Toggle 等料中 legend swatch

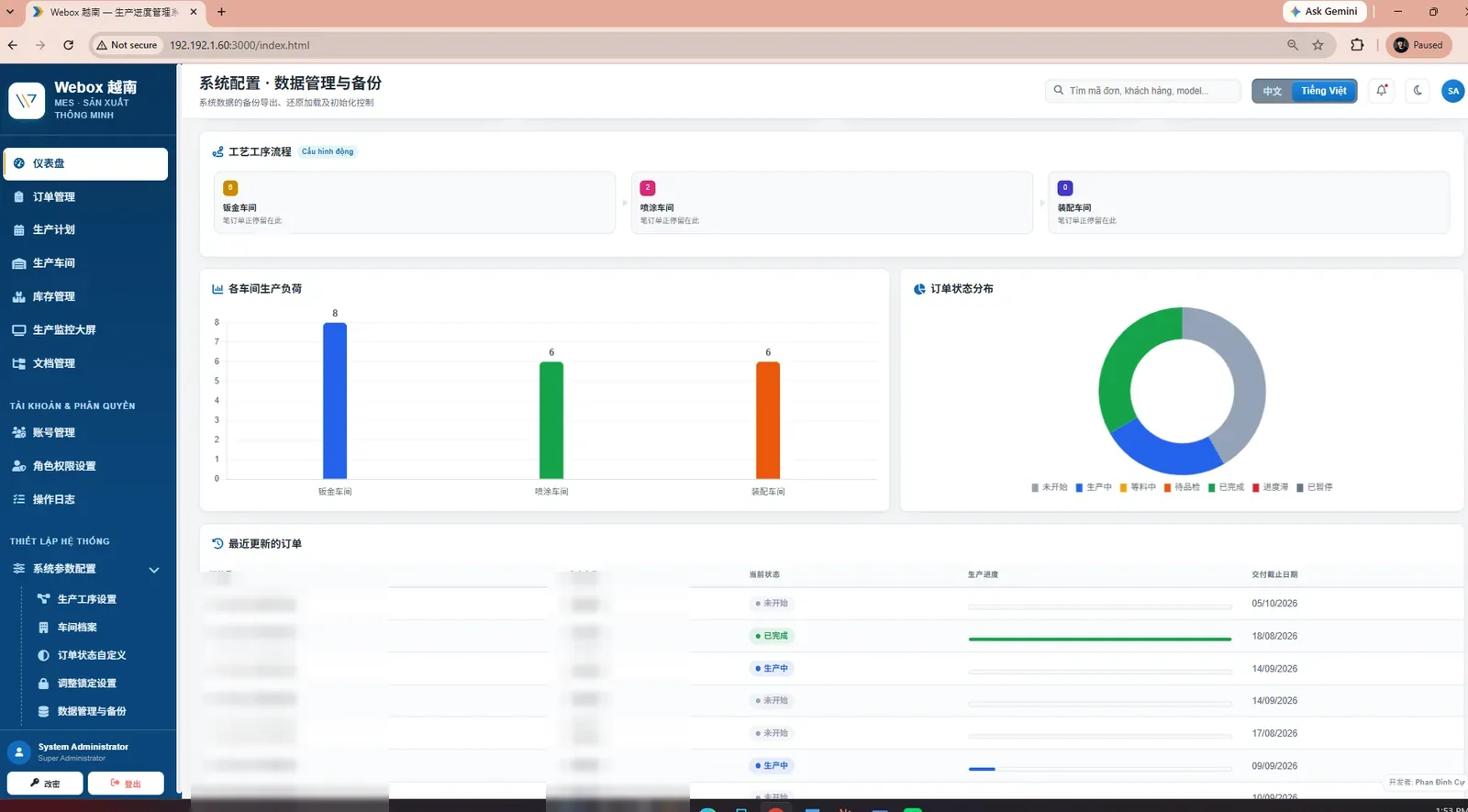click(1123, 487)
